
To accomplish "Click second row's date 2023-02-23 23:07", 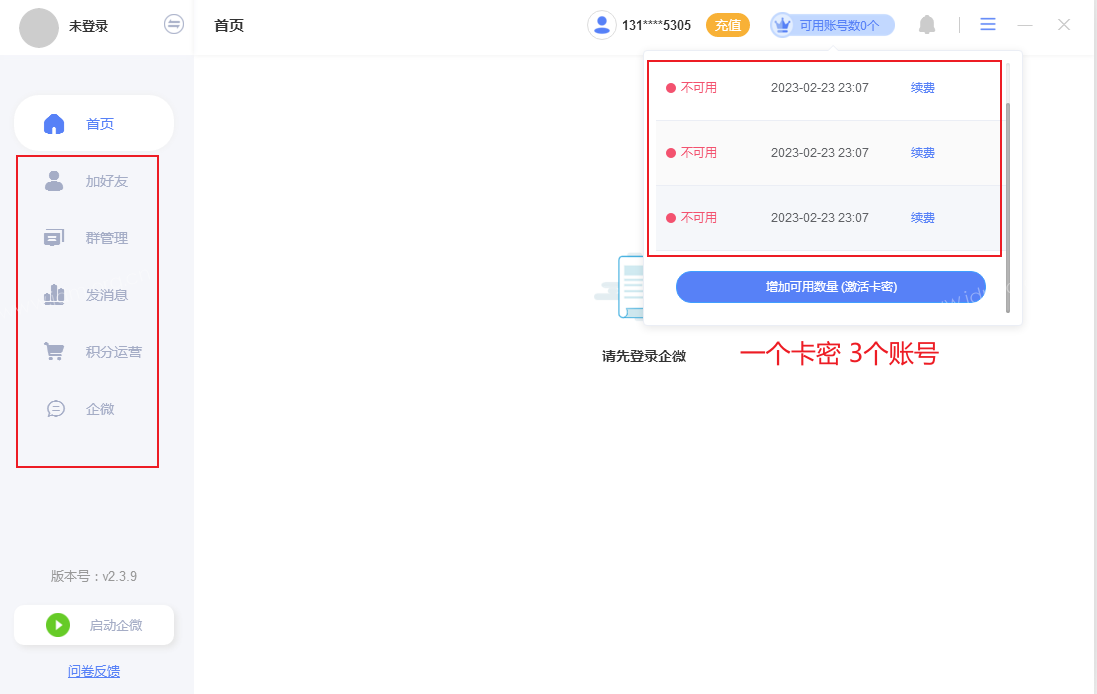I will pos(820,153).
